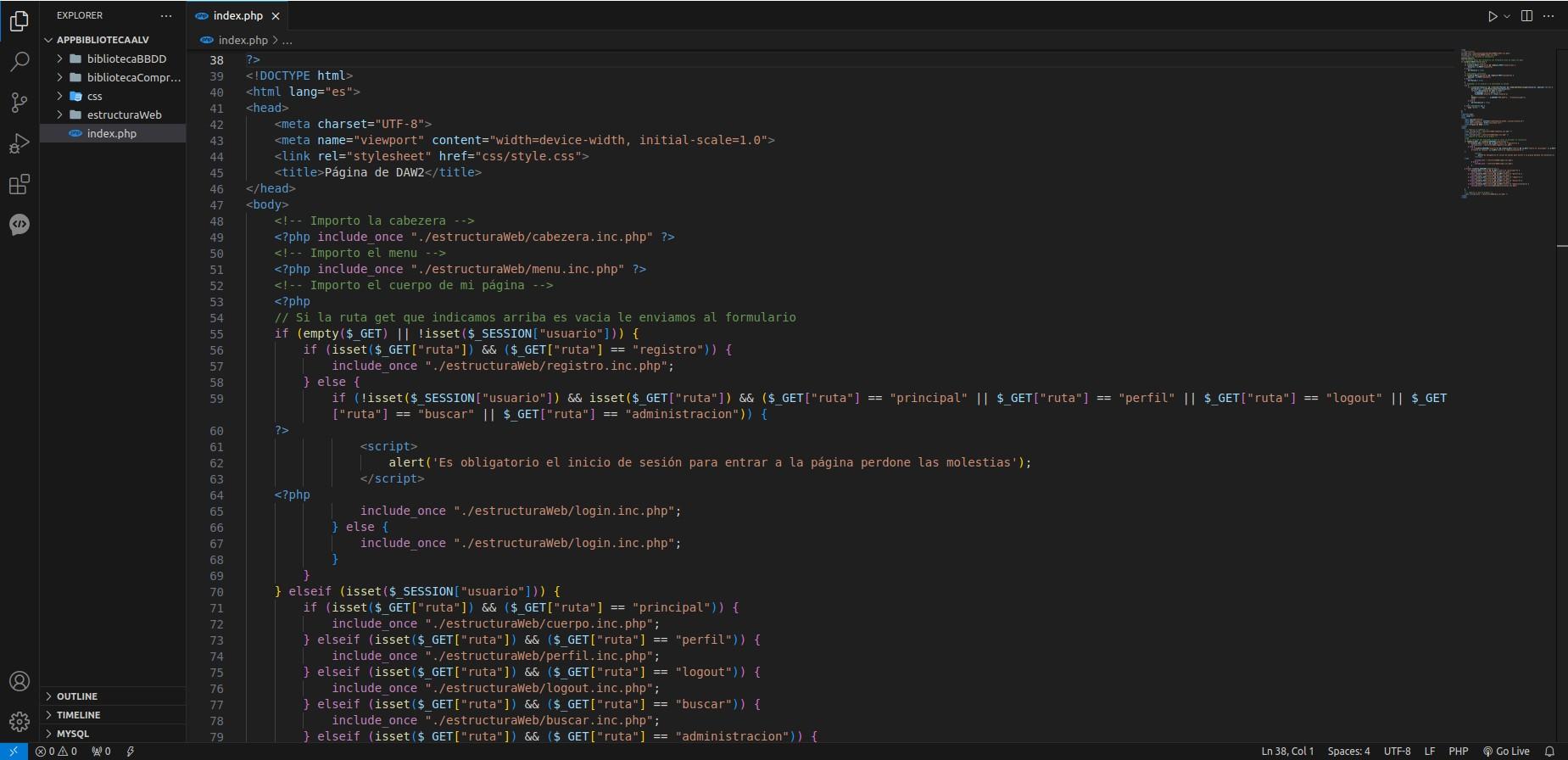Expand the estructuraWeb folder

point(113,115)
